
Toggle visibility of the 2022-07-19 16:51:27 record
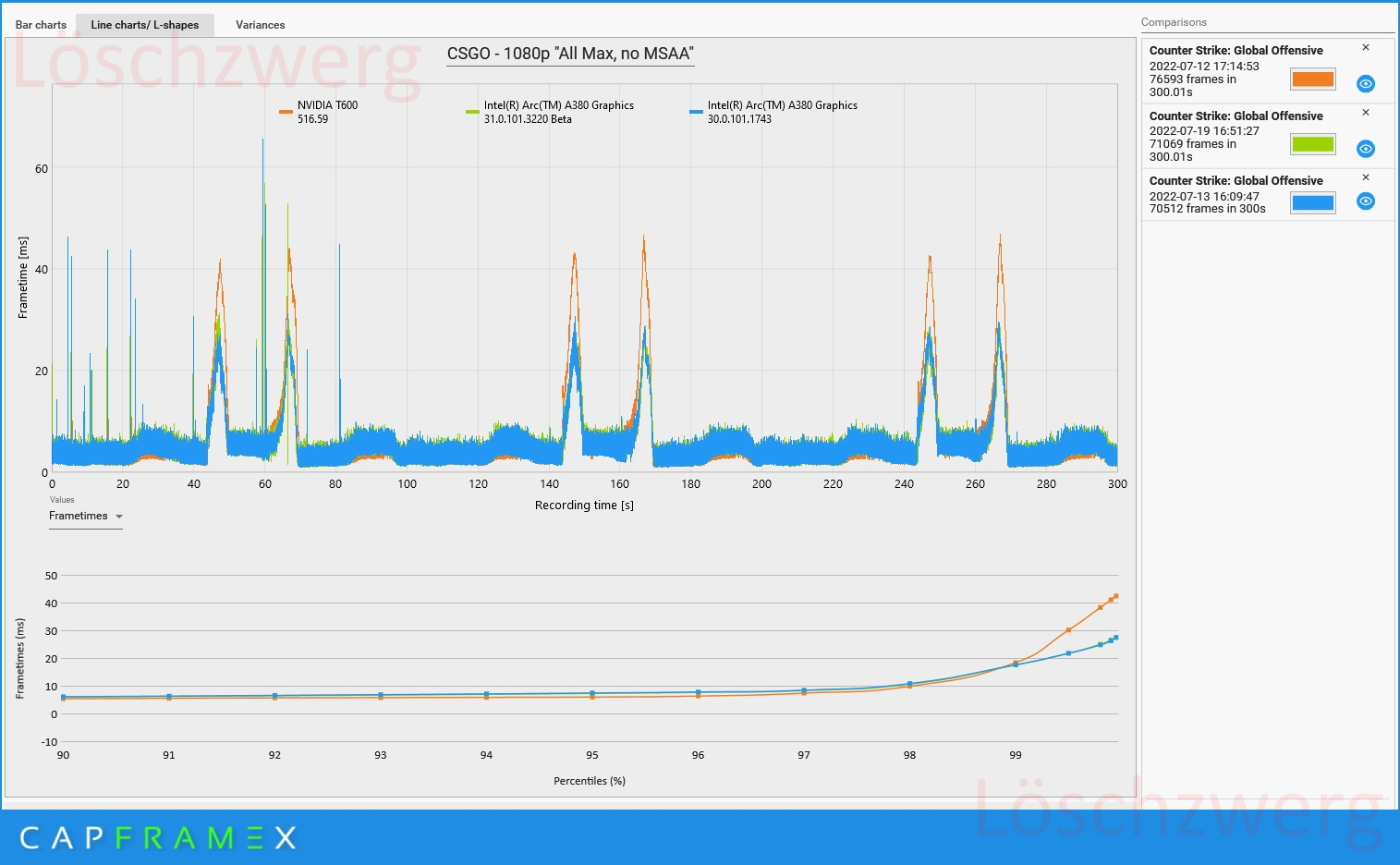pos(1366,149)
